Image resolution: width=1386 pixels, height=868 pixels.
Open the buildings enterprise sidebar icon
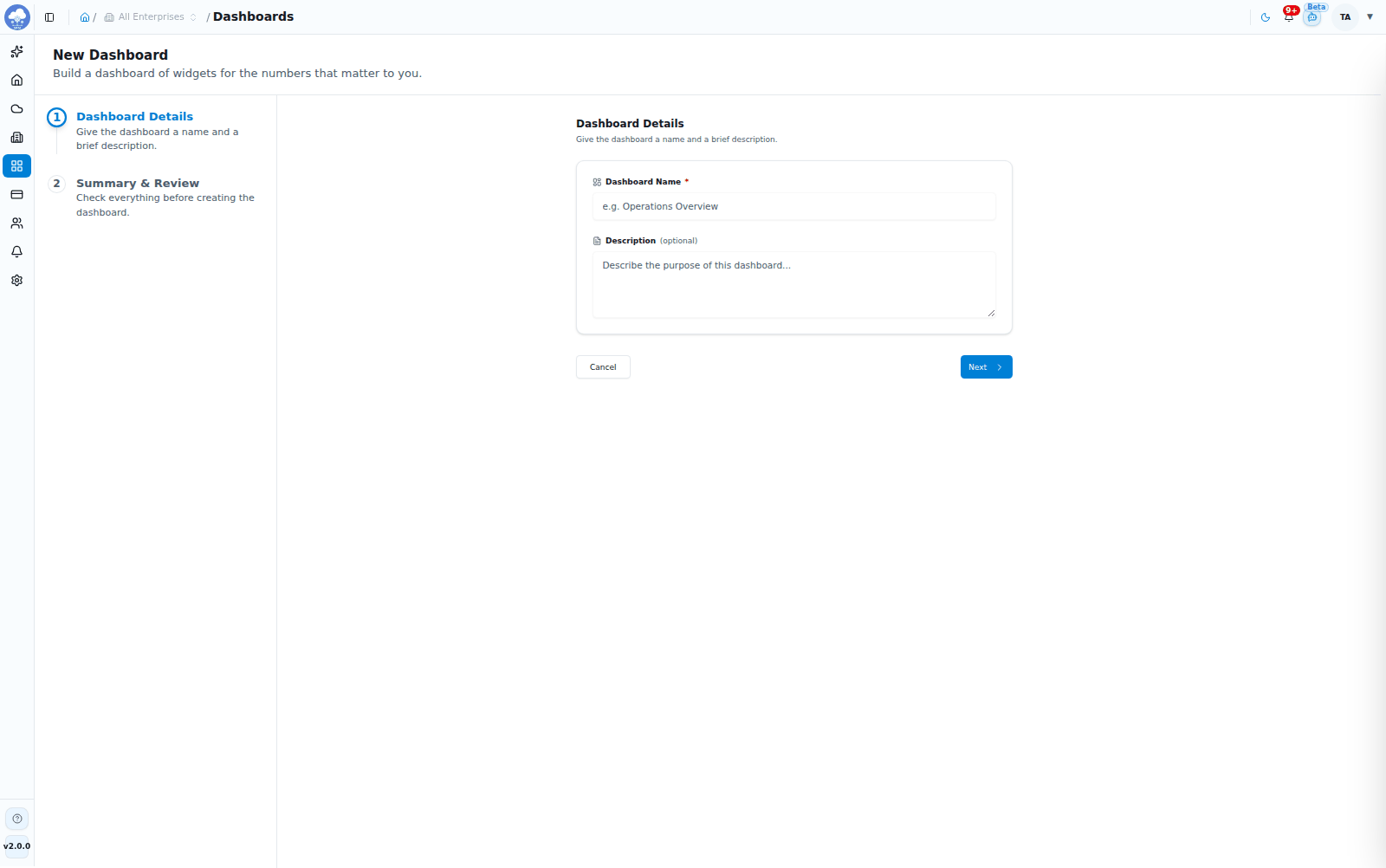[x=16, y=138]
